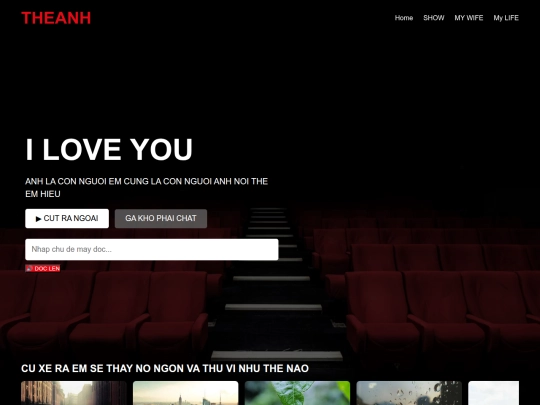Click the THEANH logo

(x=56, y=18)
